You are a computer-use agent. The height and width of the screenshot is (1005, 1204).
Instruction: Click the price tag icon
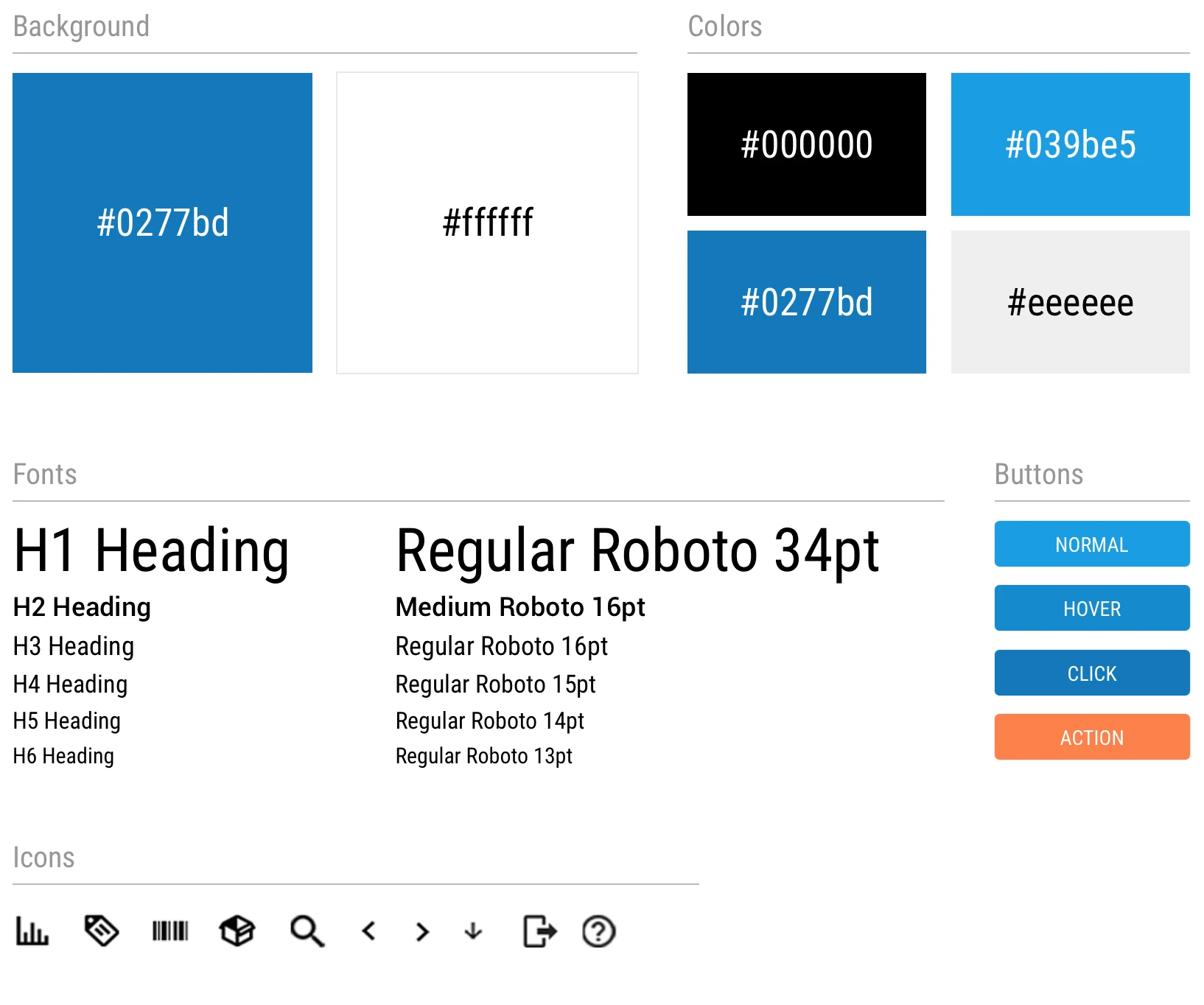[102, 931]
